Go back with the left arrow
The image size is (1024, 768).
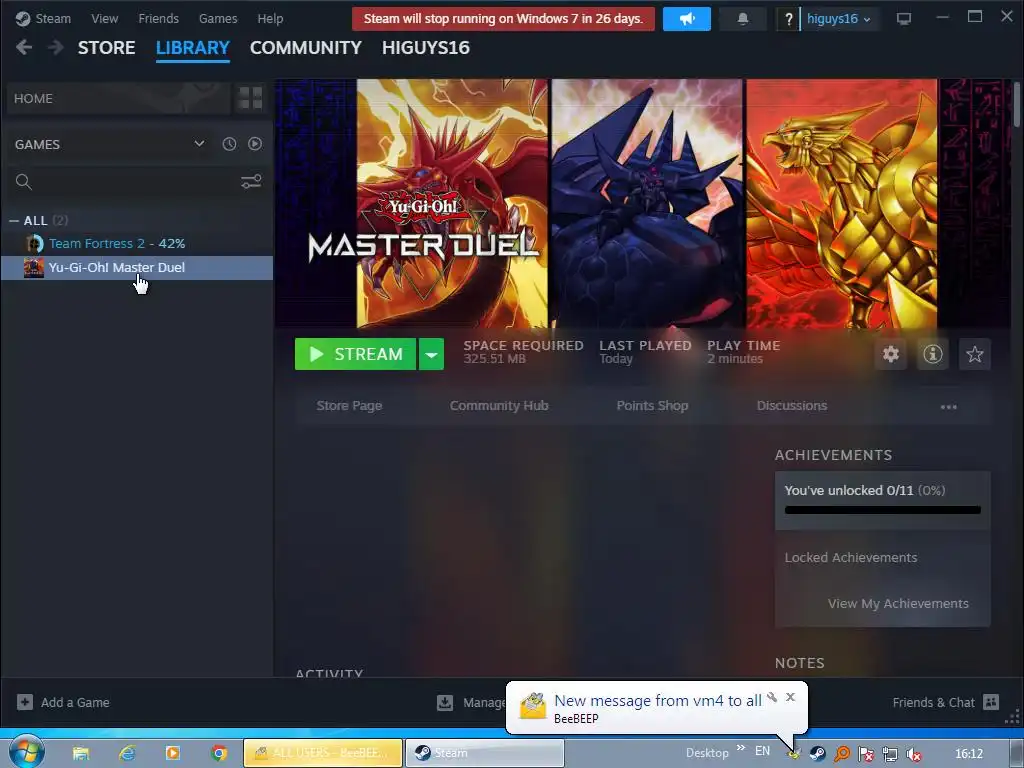coord(24,47)
